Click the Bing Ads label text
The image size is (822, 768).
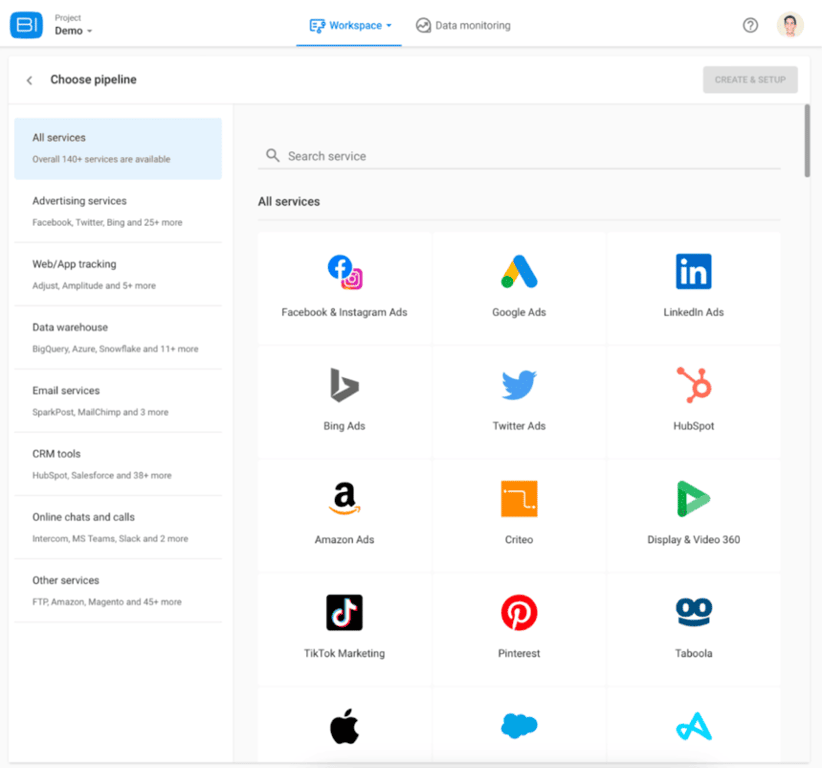point(344,426)
